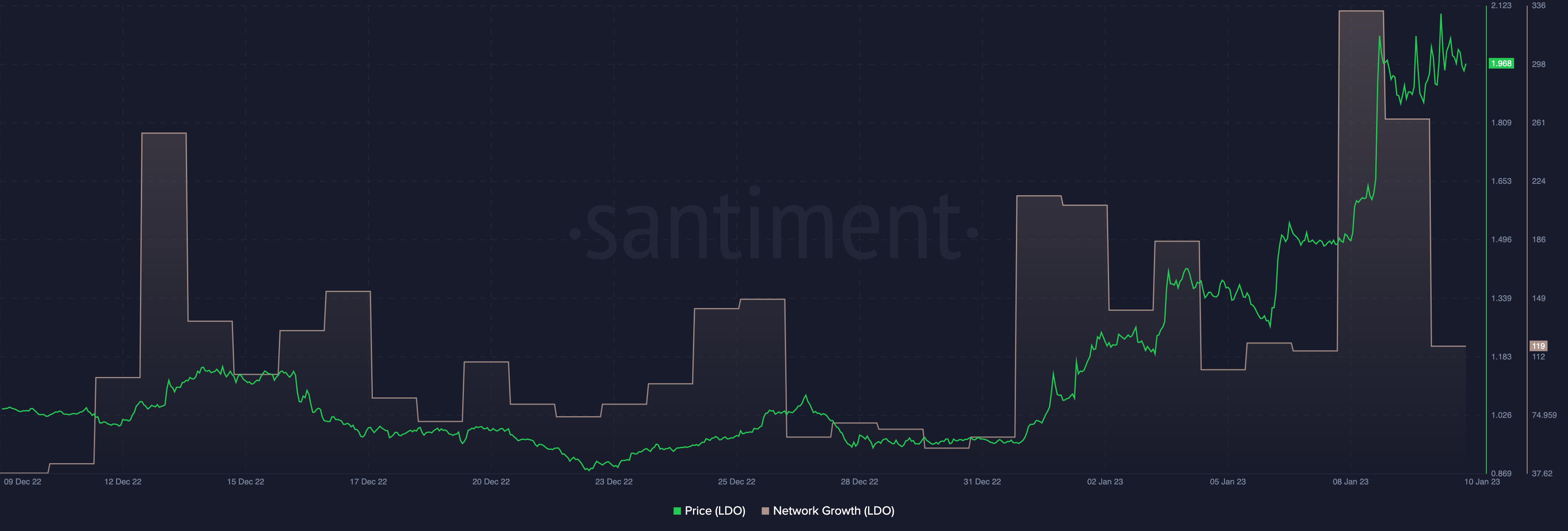Click the 1.653 price axis value
The image size is (1568, 531).
(x=1501, y=181)
